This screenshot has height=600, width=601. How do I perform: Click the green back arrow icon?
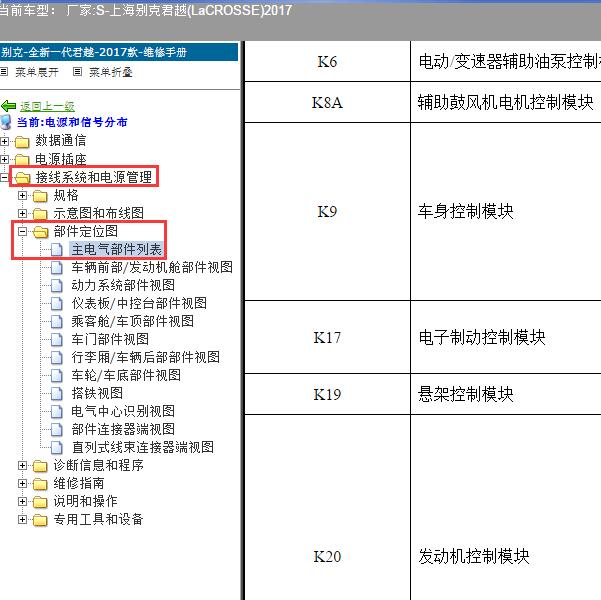(x=8, y=106)
